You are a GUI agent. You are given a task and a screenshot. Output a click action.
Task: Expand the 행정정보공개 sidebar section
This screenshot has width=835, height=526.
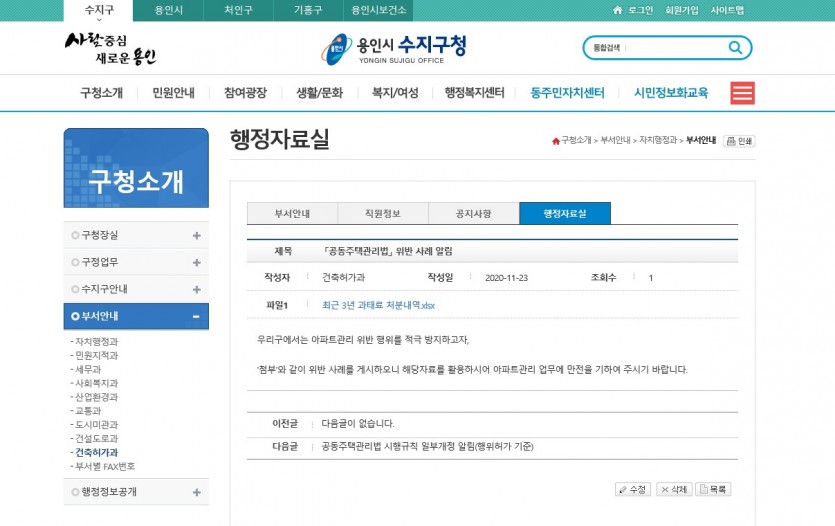click(x=196, y=492)
